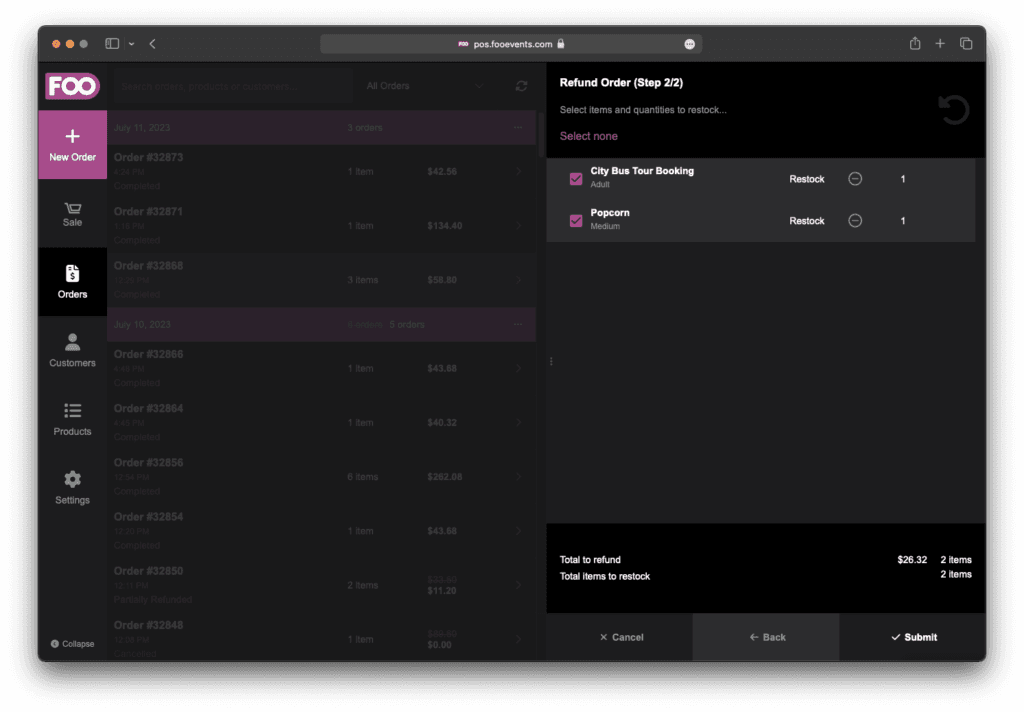Start a New Order

click(72, 145)
